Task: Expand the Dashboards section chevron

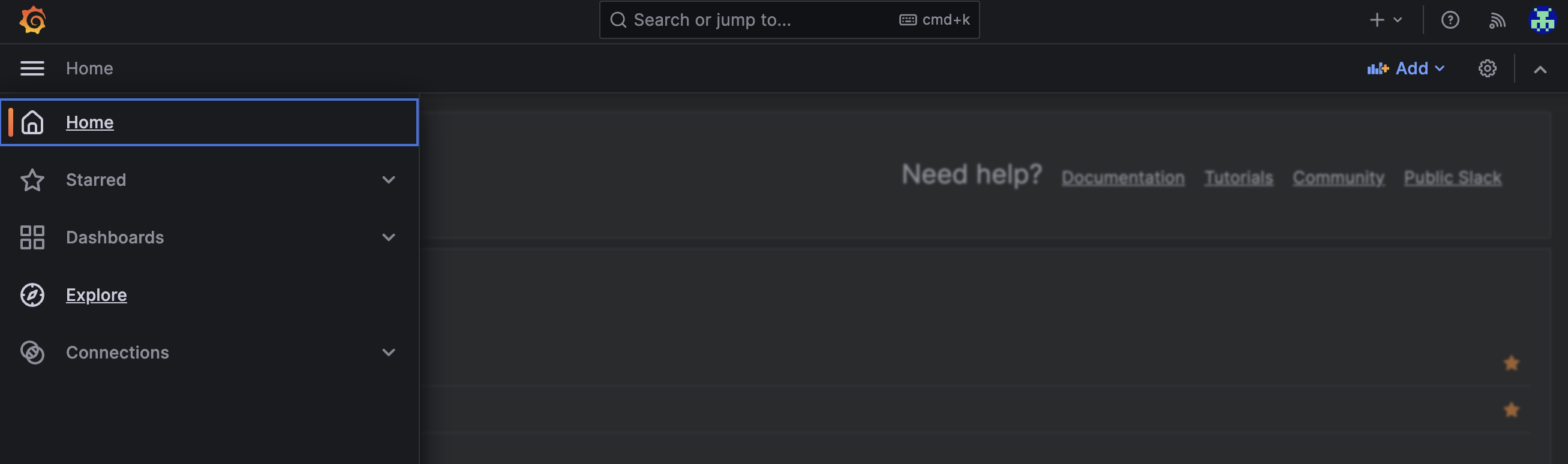Action: pos(388,237)
